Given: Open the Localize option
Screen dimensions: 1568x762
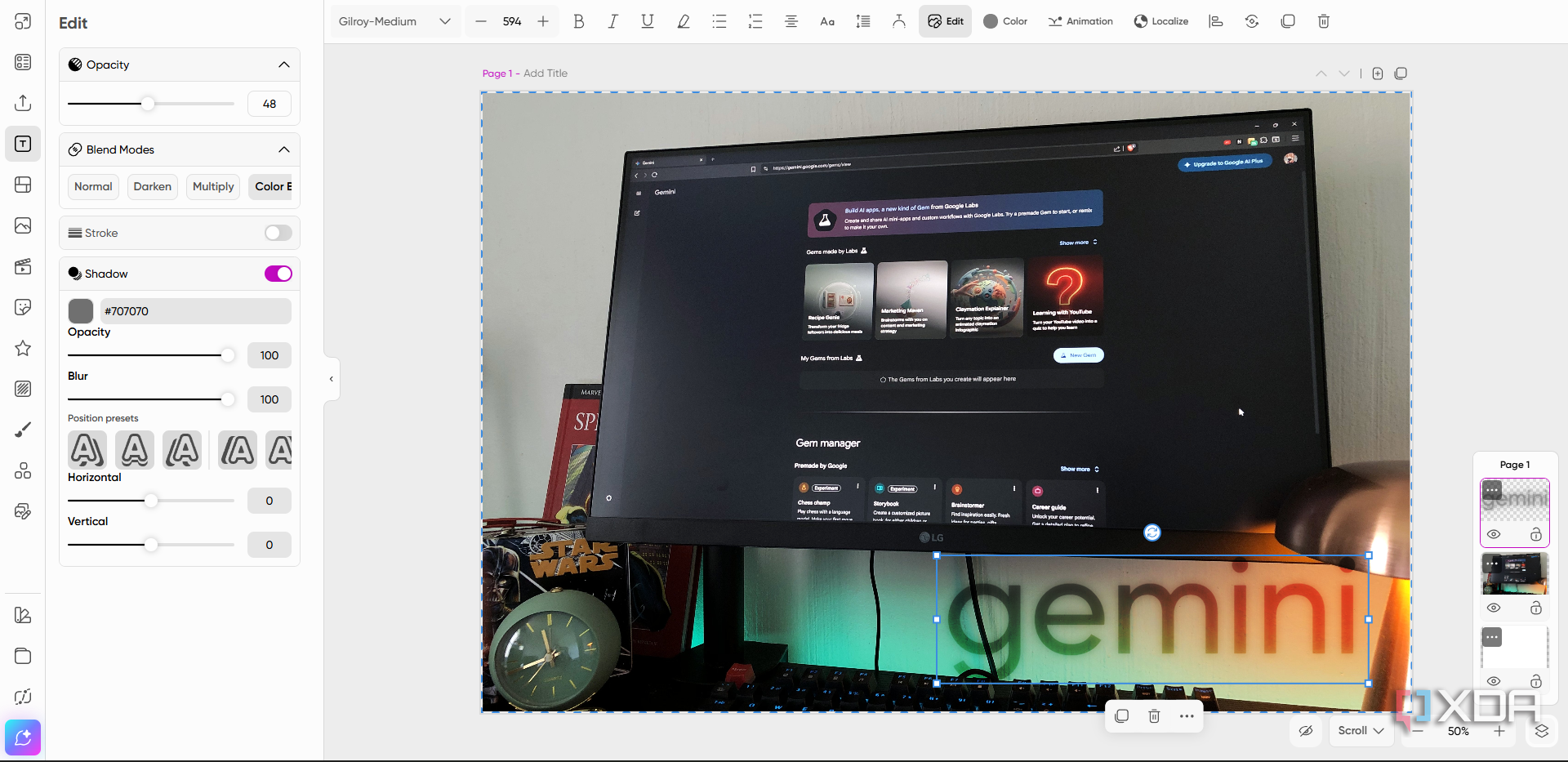Looking at the screenshot, I should 1160,21.
